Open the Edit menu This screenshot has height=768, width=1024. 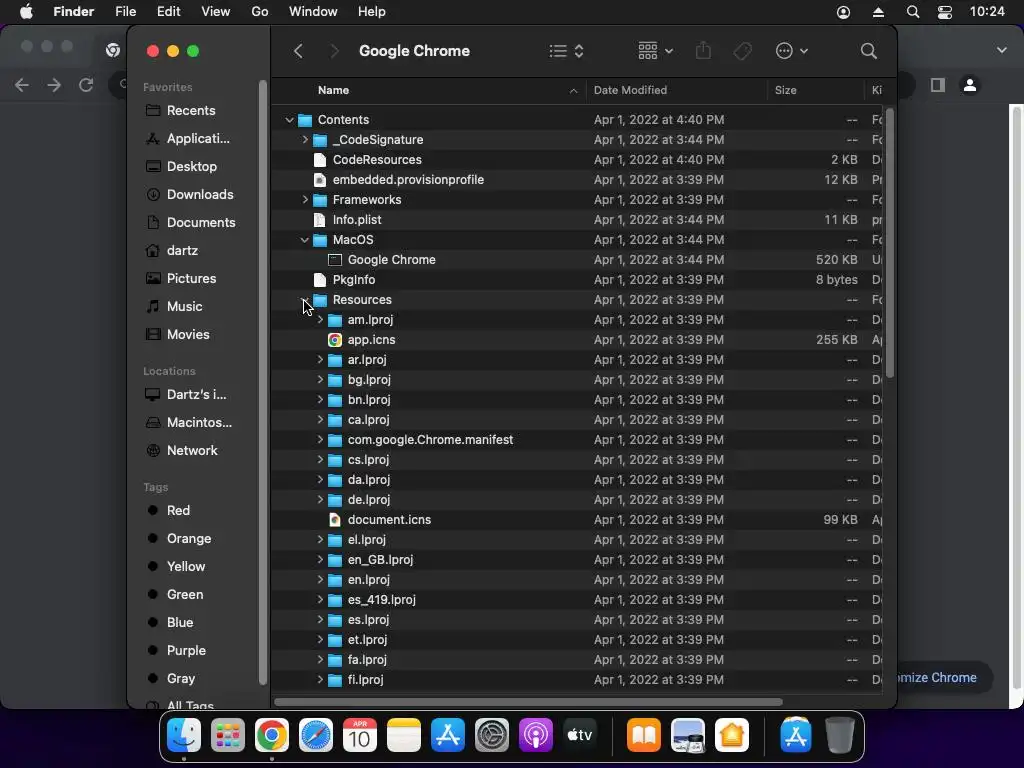click(x=168, y=12)
